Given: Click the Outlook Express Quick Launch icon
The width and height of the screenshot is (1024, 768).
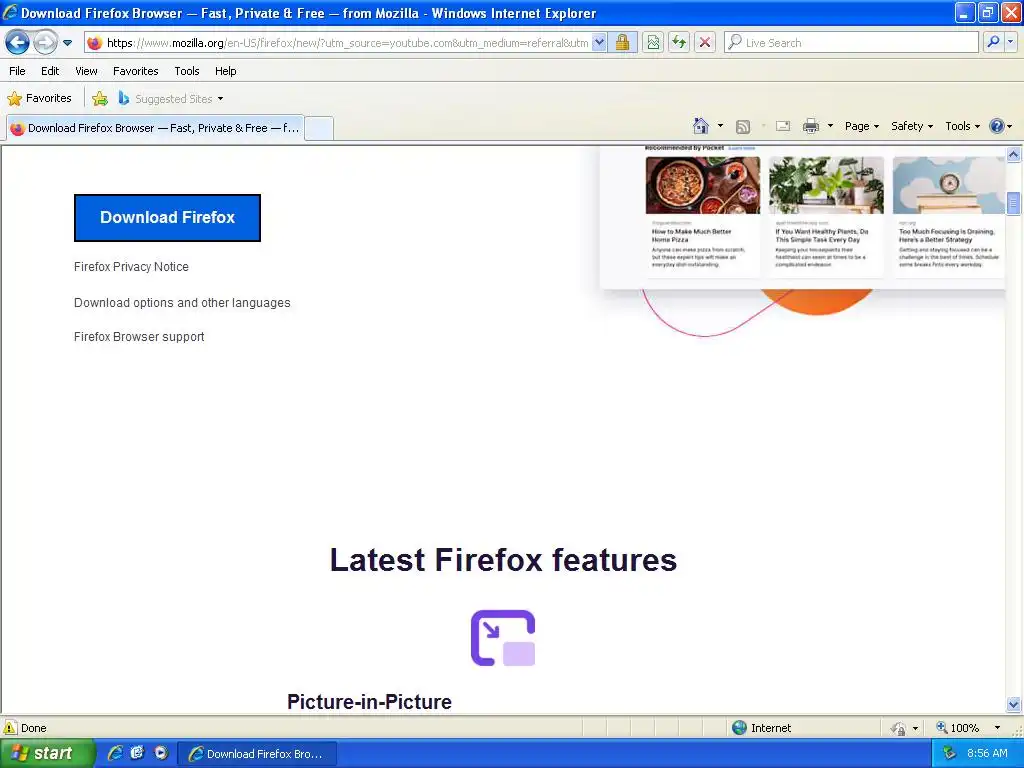Looking at the screenshot, I should 137,754.
